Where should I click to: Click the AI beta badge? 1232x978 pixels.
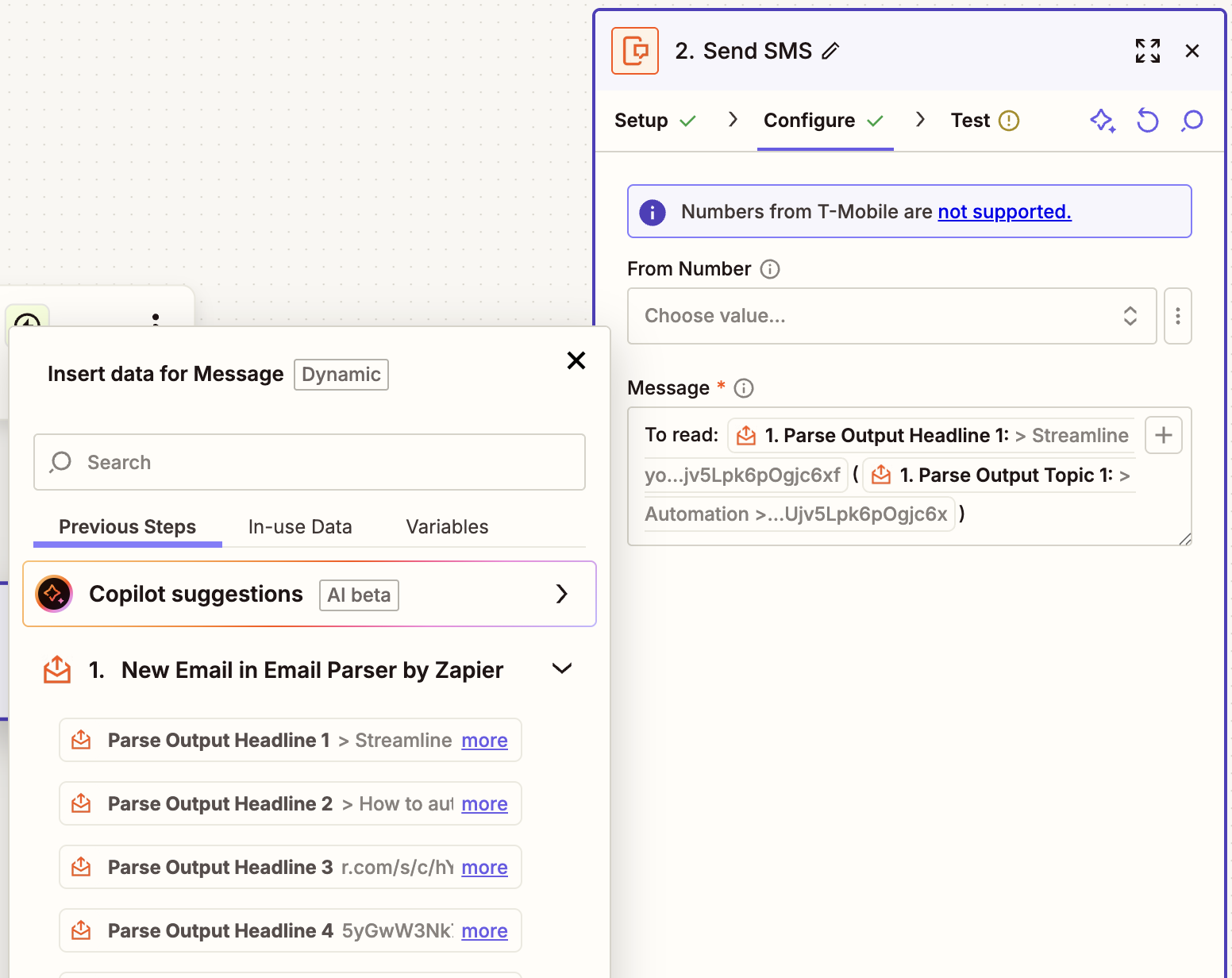tap(359, 595)
